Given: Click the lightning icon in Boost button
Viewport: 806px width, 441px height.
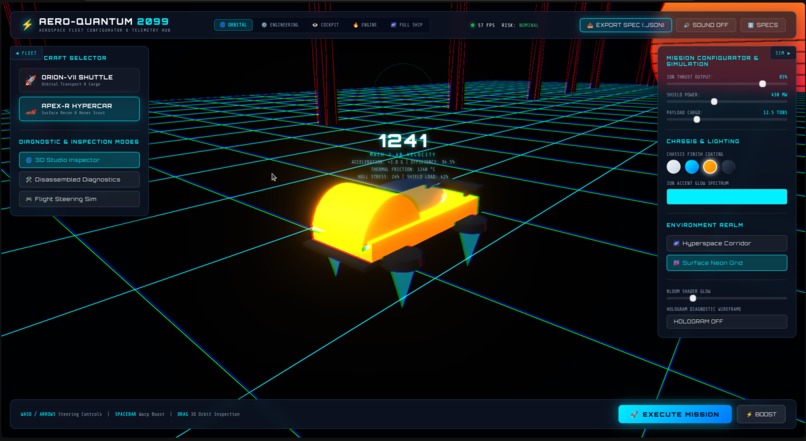Looking at the screenshot, I should pyautogui.click(x=749, y=414).
